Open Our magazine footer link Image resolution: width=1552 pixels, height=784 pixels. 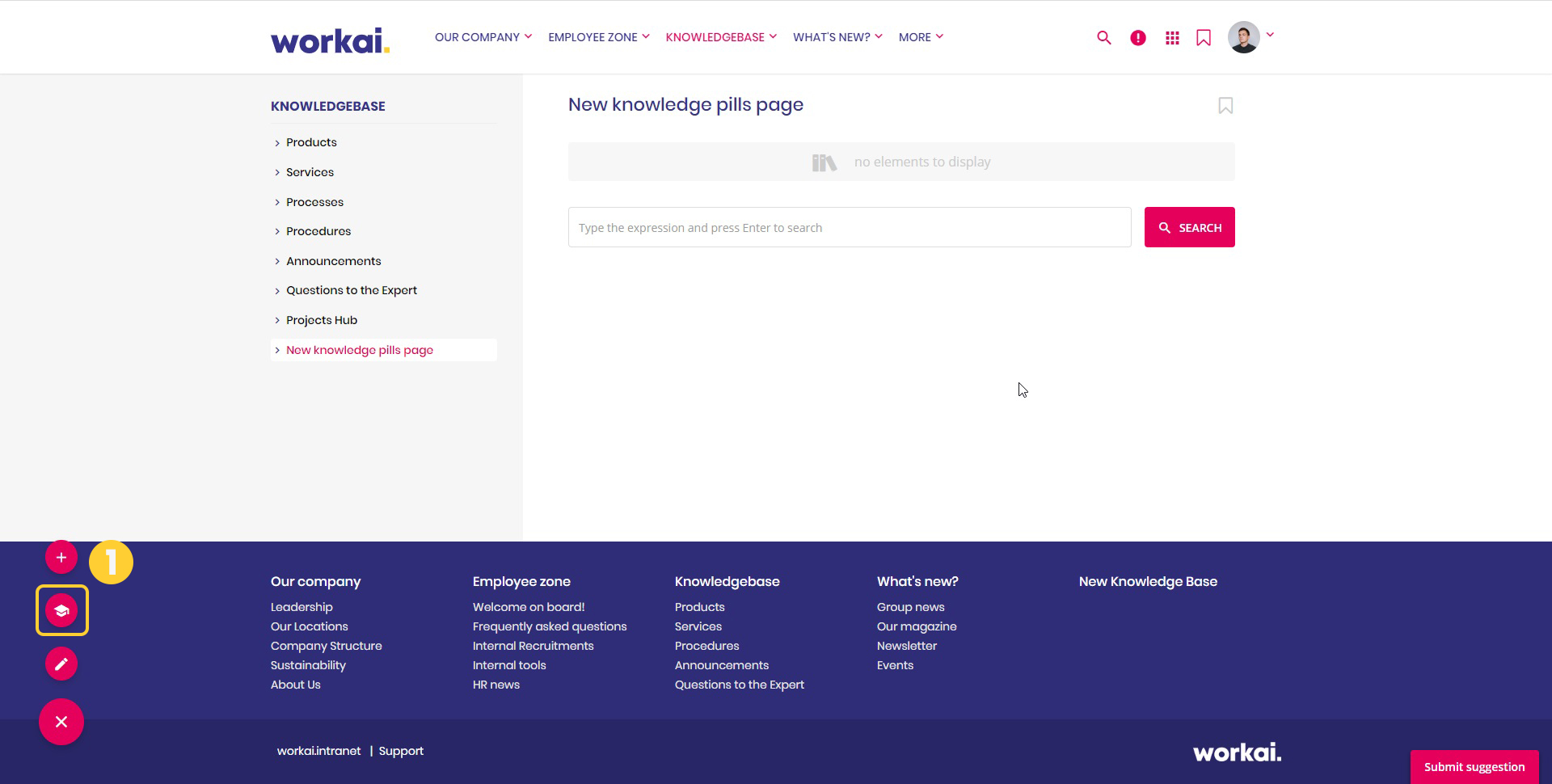[x=917, y=626]
